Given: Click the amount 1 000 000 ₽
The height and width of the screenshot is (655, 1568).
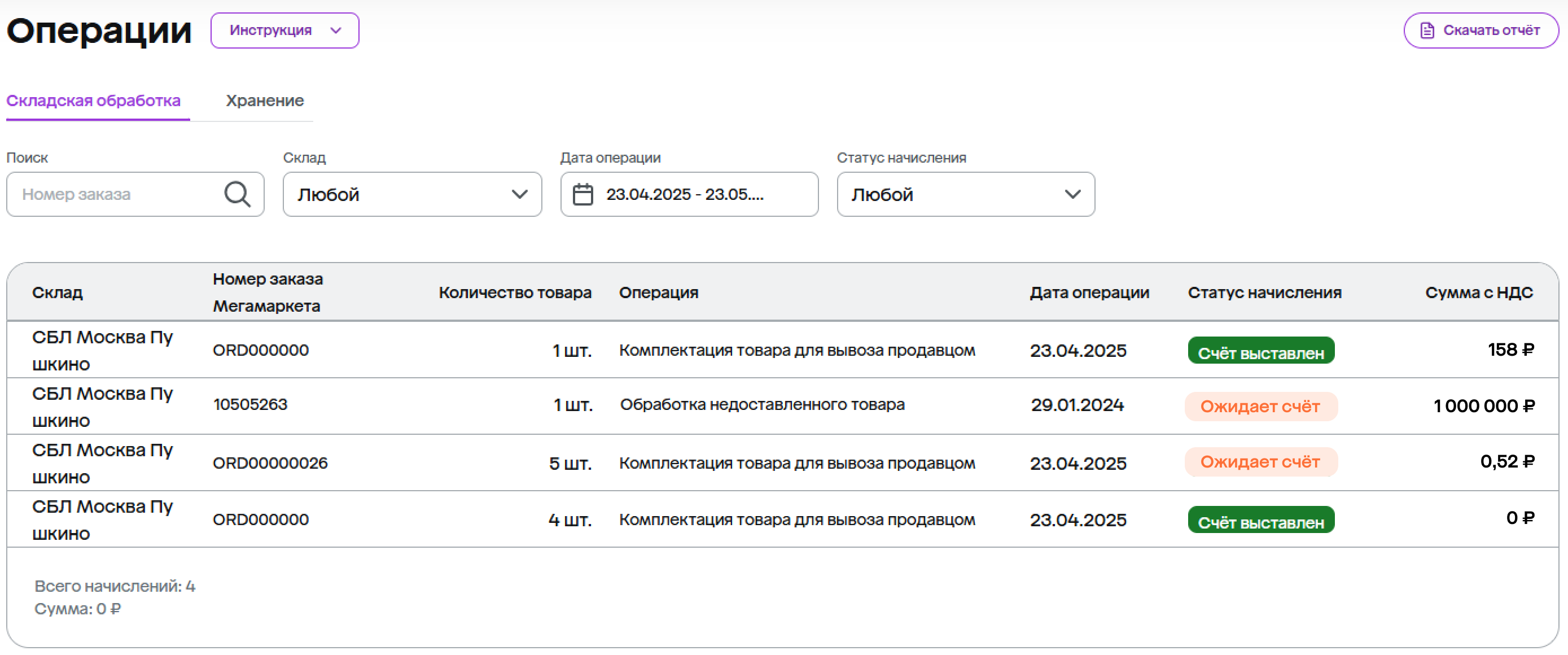Looking at the screenshot, I should click(1484, 406).
